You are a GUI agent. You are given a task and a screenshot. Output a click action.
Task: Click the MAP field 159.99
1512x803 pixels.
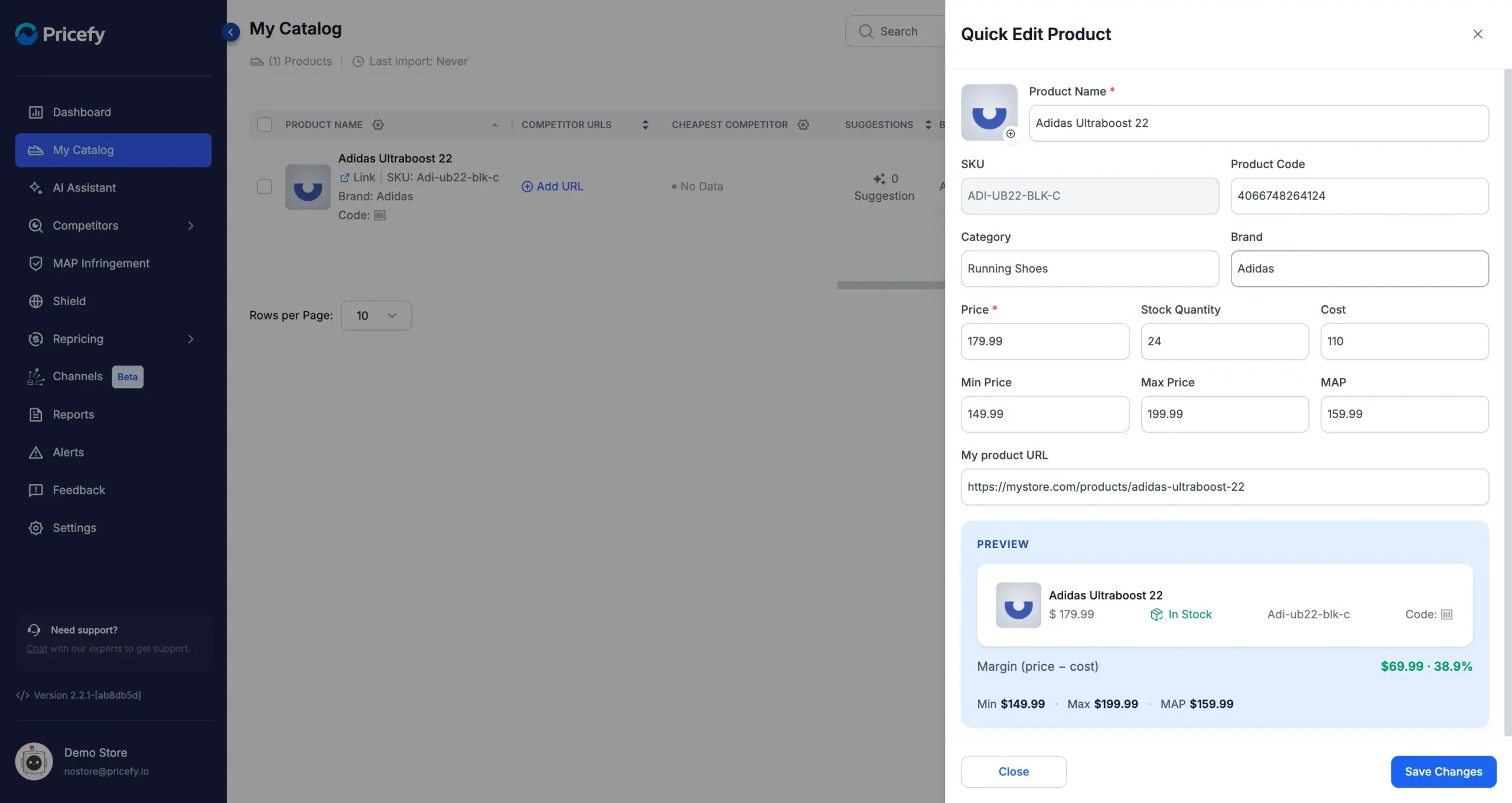pyautogui.click(x=1405, y=414)
